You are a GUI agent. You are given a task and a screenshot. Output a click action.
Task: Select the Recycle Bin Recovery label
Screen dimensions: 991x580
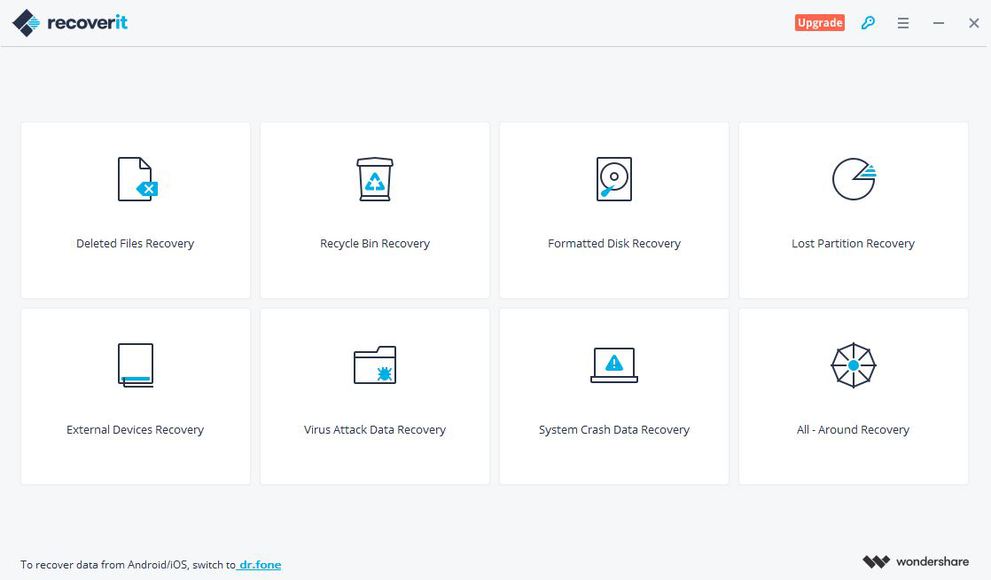(375, 243)
